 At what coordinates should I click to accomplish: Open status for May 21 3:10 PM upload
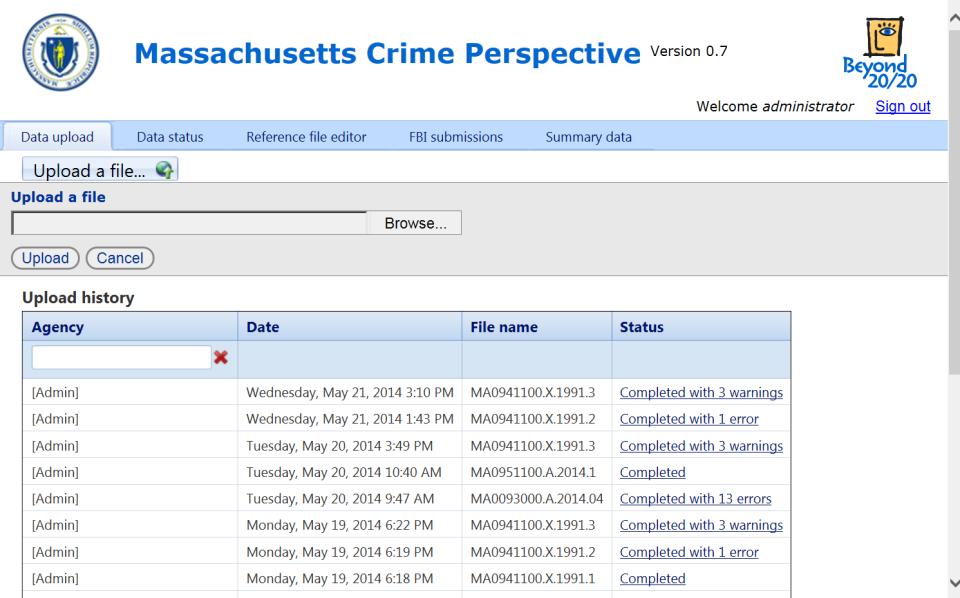(x=701, y=393)
